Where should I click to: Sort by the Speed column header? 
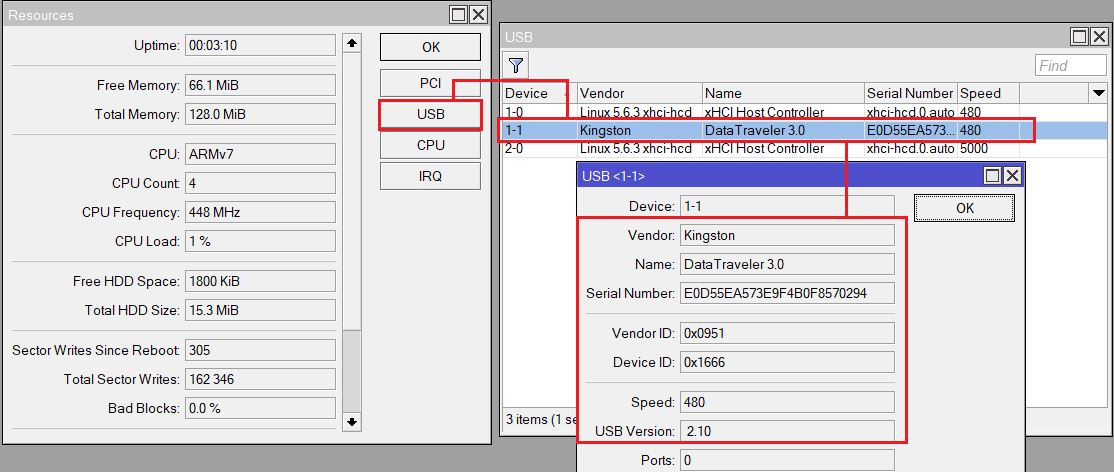988,93
